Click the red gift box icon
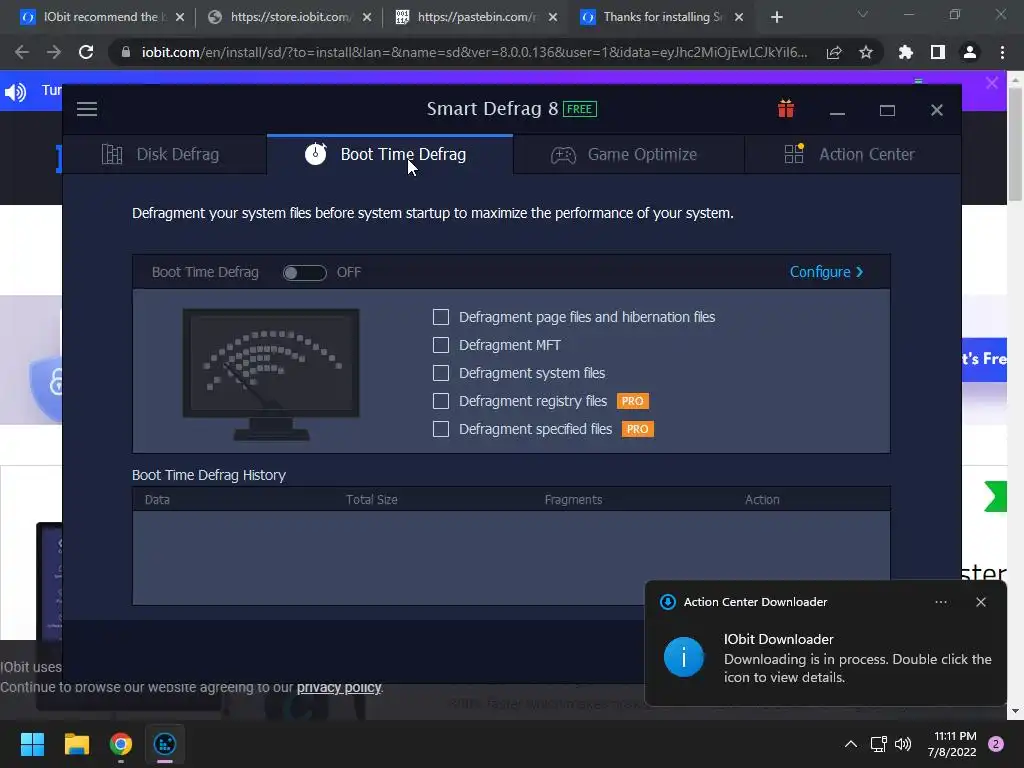The image size is (1024, 768). click(786, 108)
